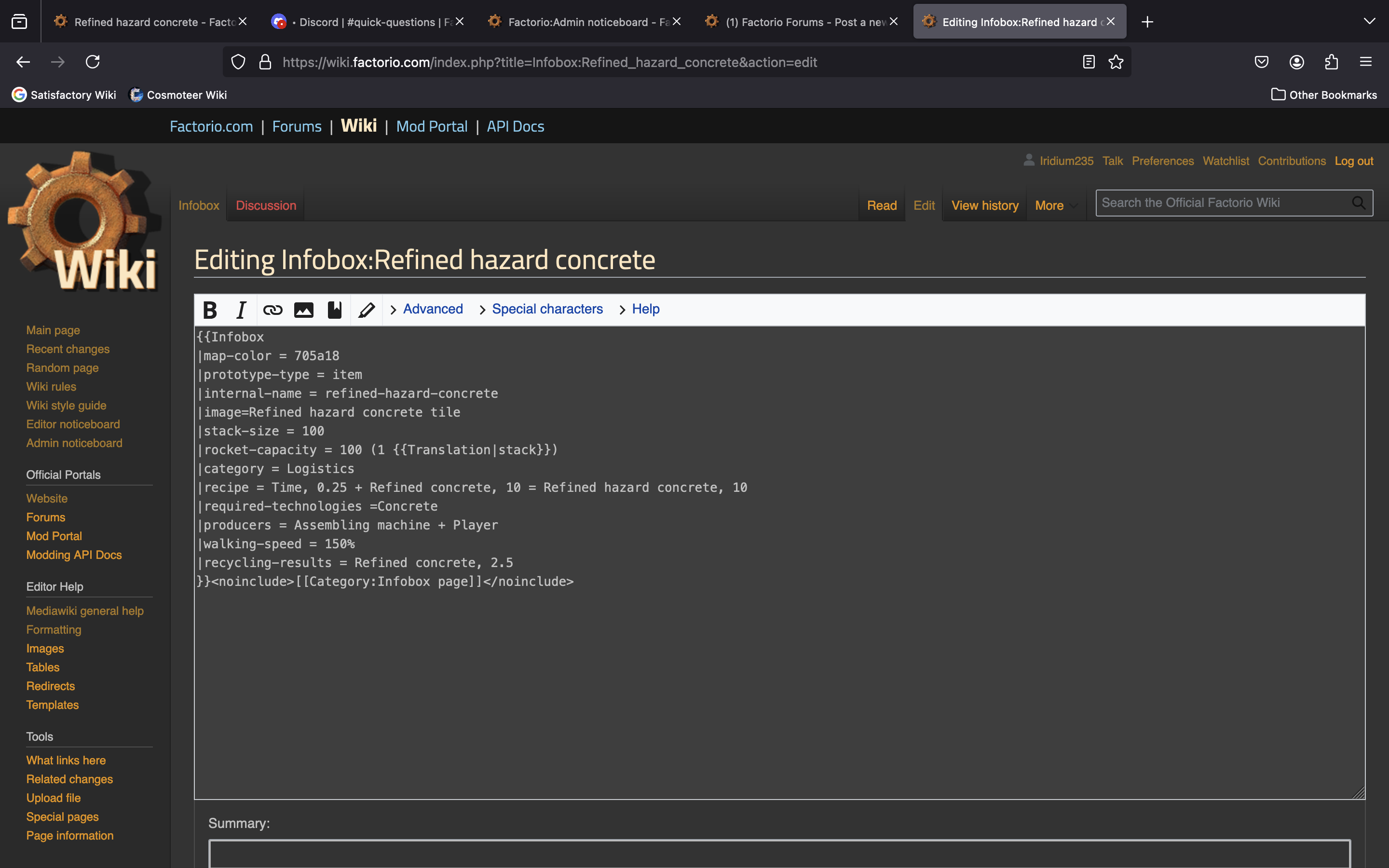
Task: Apply bold formatting in editor toolbar
Action: (x=210, y=310)
